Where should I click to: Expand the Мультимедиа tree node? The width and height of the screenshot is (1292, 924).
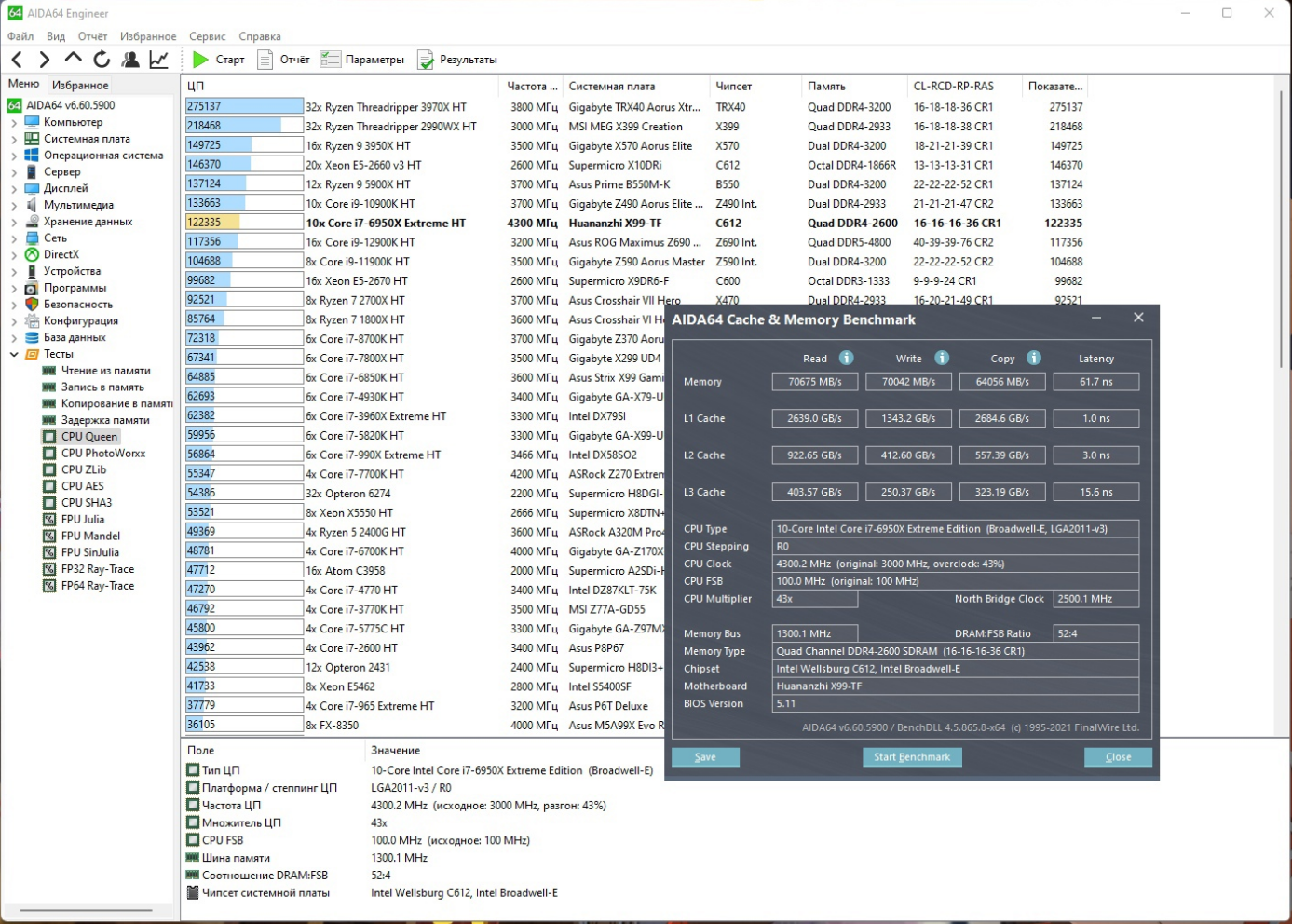(14, 205)
